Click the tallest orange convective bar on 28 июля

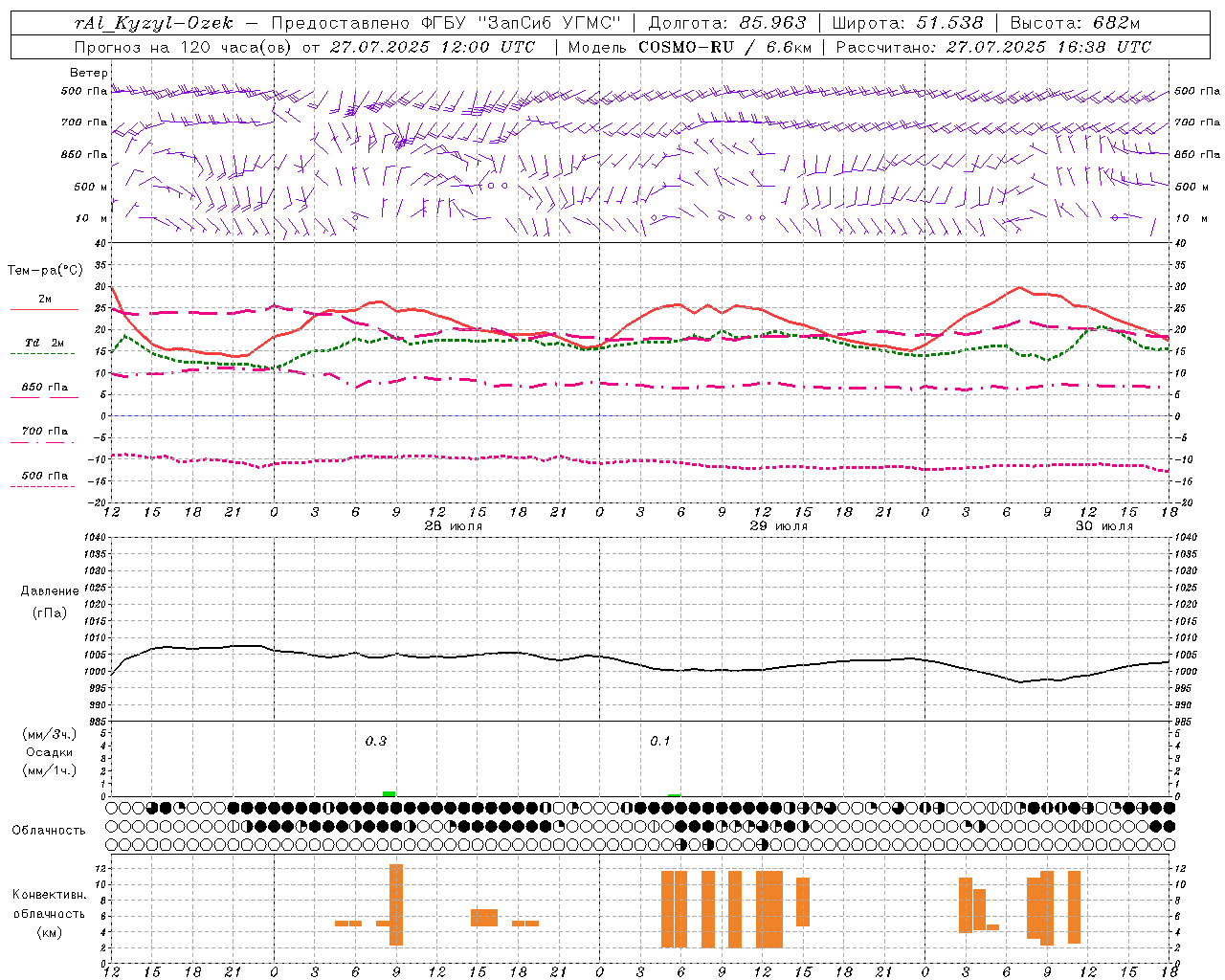pos(396,905)
